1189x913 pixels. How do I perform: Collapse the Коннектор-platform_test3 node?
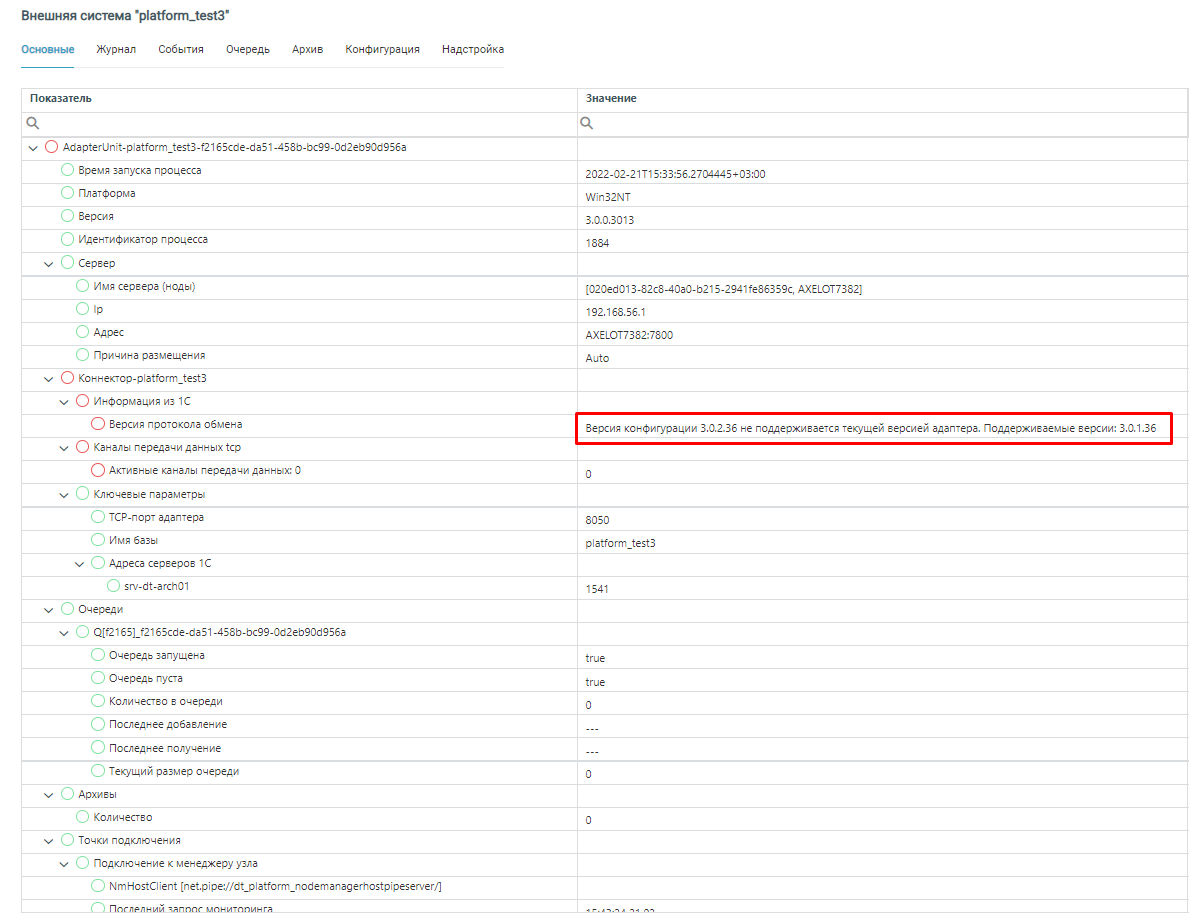[48, 378]
